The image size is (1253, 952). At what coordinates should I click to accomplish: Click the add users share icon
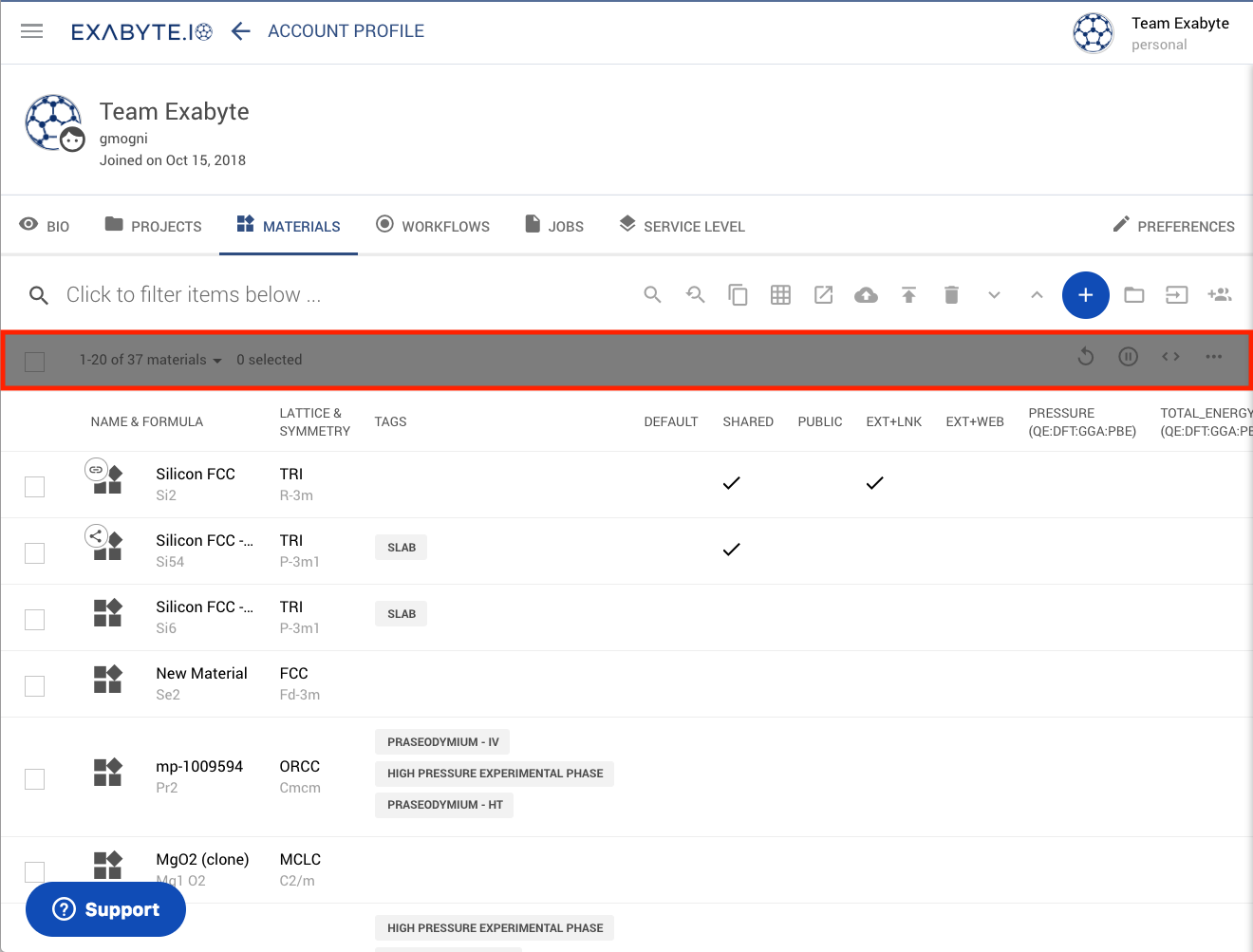click(x=1219, y=295)
